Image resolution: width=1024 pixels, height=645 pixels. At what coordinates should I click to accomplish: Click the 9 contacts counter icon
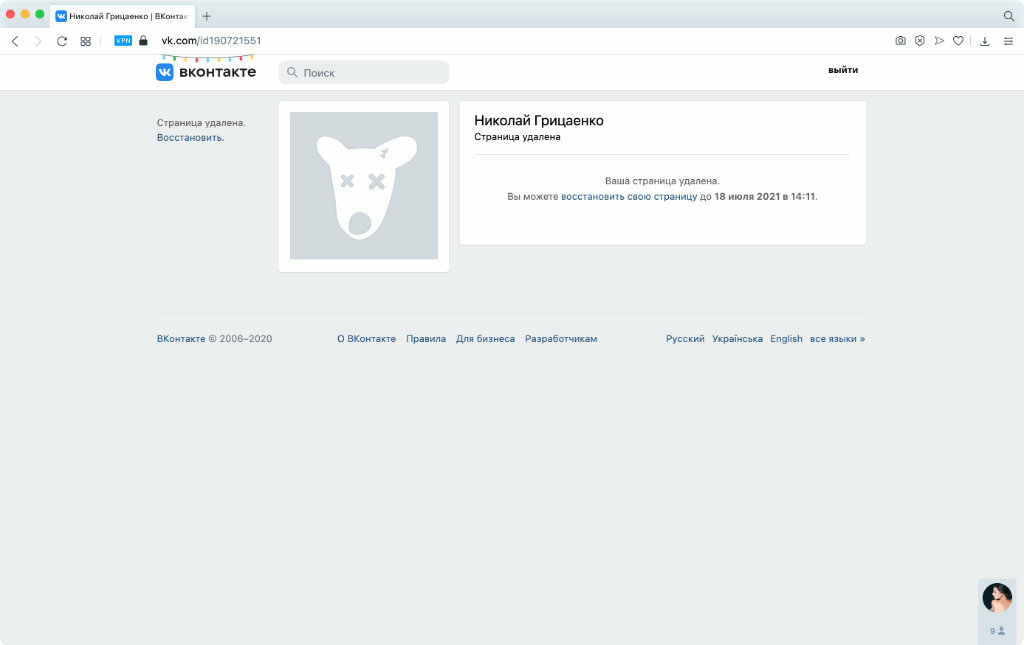coord(997,631)
